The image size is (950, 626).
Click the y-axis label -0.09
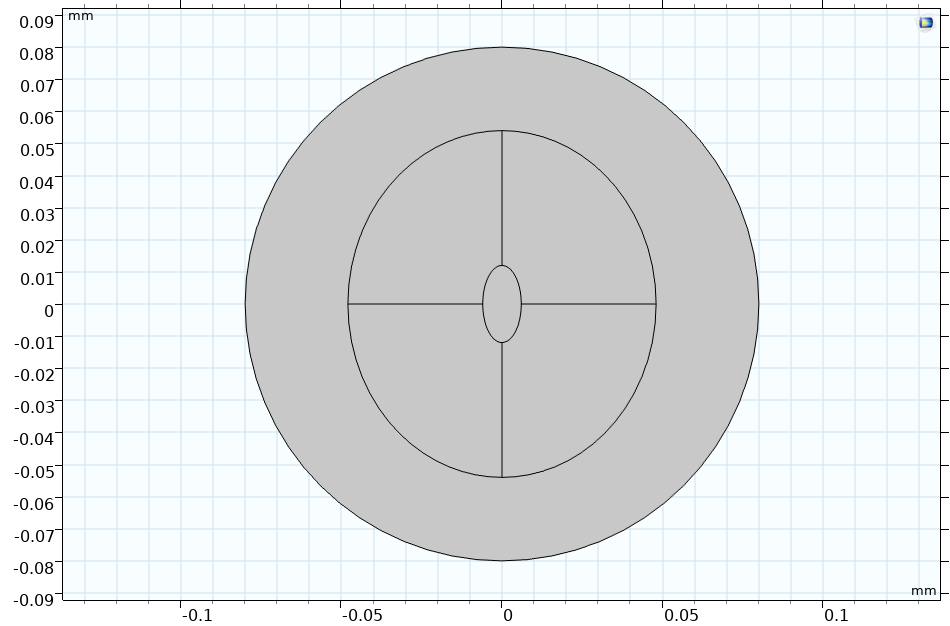tap(35, 599)
